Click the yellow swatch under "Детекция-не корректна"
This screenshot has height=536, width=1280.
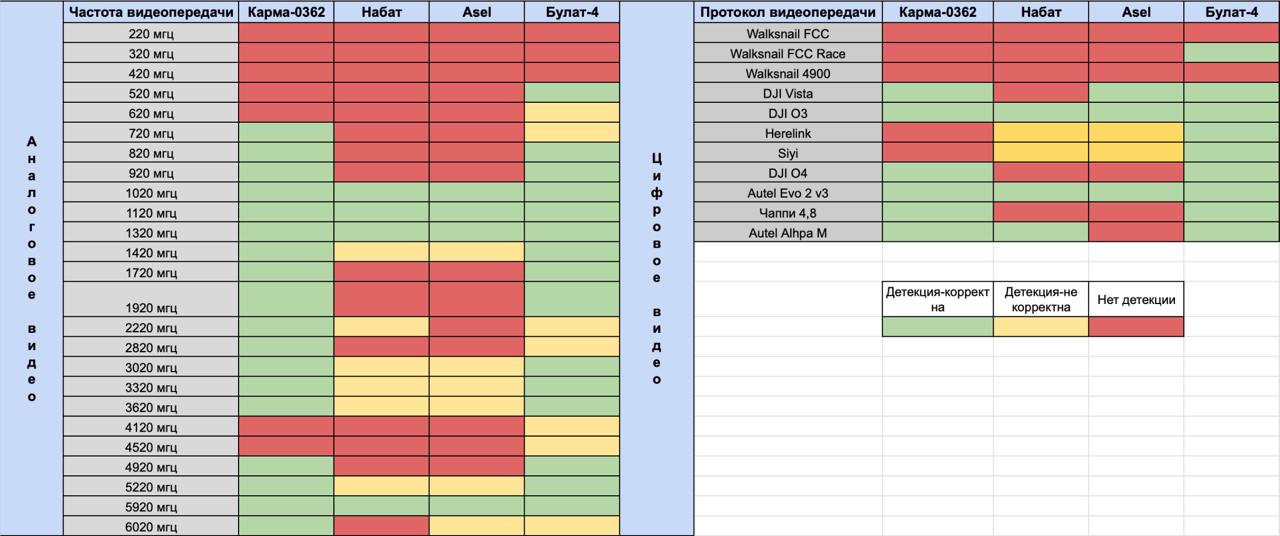pos(1040,326)
